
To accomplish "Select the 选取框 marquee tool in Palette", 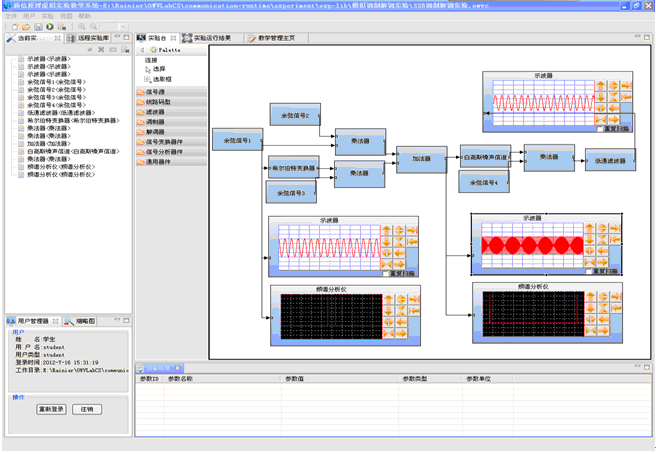I will pos(160,77).
